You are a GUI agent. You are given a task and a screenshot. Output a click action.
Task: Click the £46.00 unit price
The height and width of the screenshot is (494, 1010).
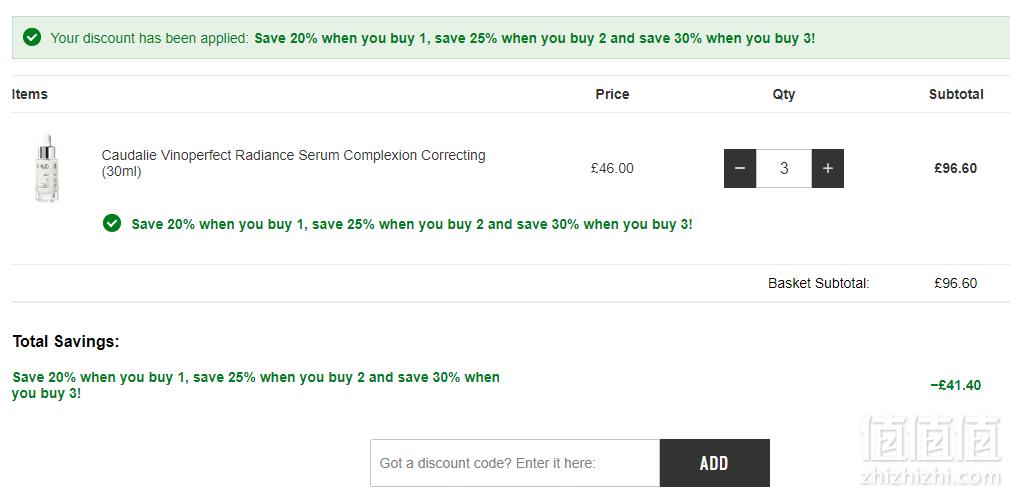click(x=612, y=168)
